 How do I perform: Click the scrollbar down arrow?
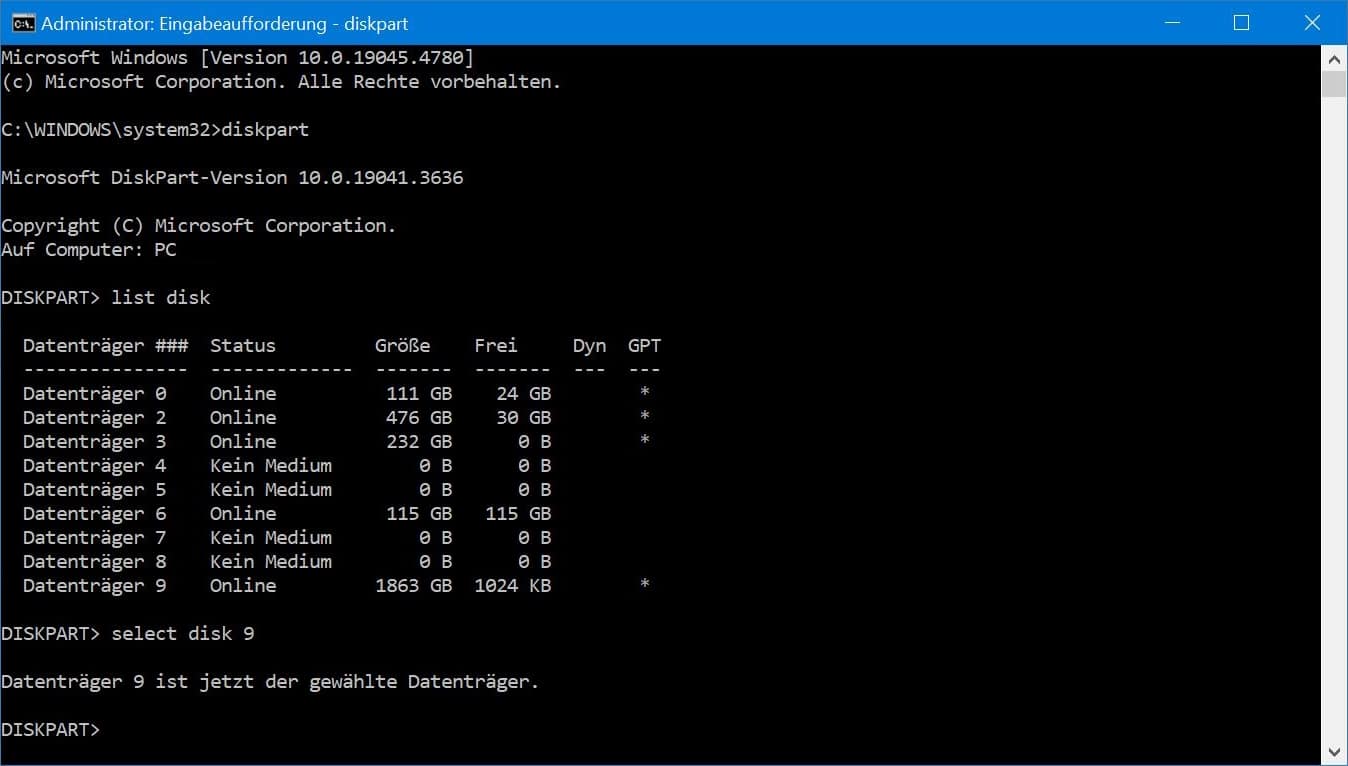click(1334, 751)
